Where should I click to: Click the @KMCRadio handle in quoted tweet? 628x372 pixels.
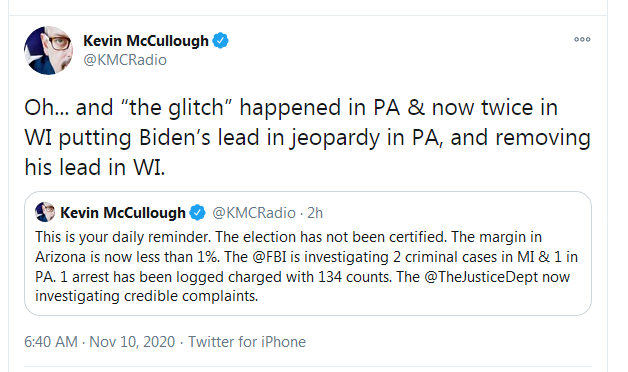pyautogui.click(x=254, y=213)
